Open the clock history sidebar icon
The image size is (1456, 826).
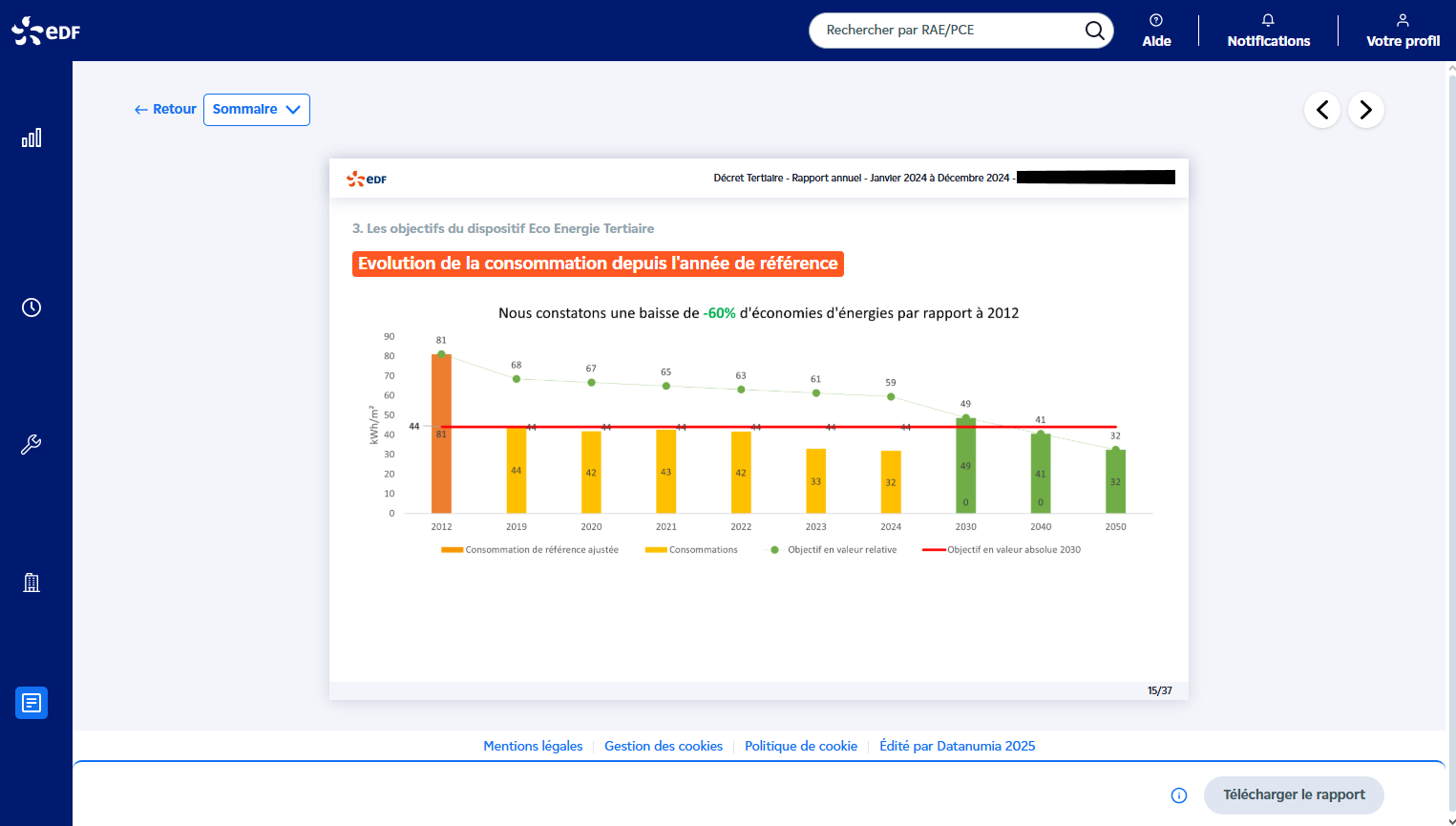(x=32, y=307)
